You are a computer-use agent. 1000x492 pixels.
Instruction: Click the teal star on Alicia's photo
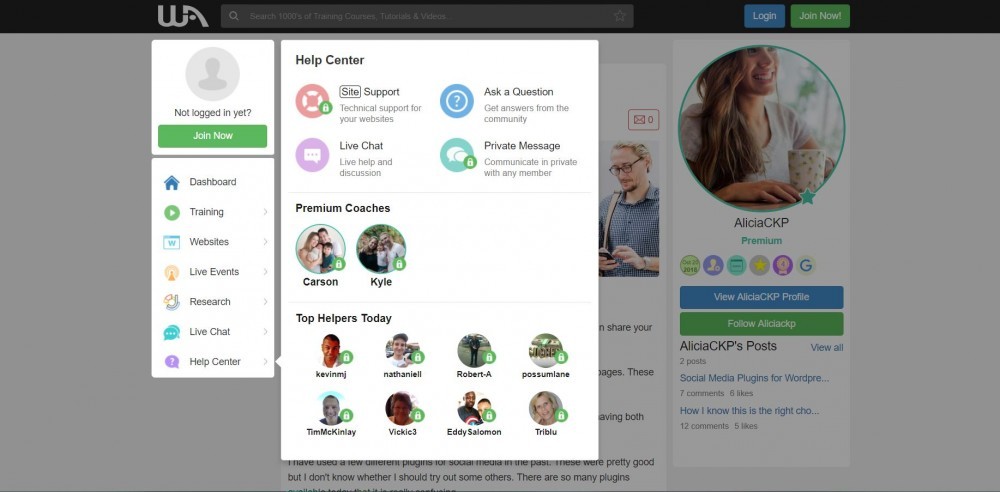807,197
